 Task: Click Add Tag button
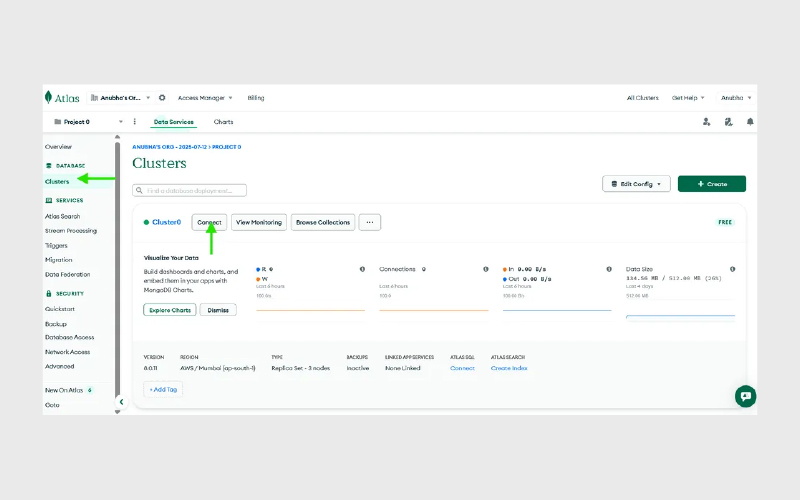(163, 389)
